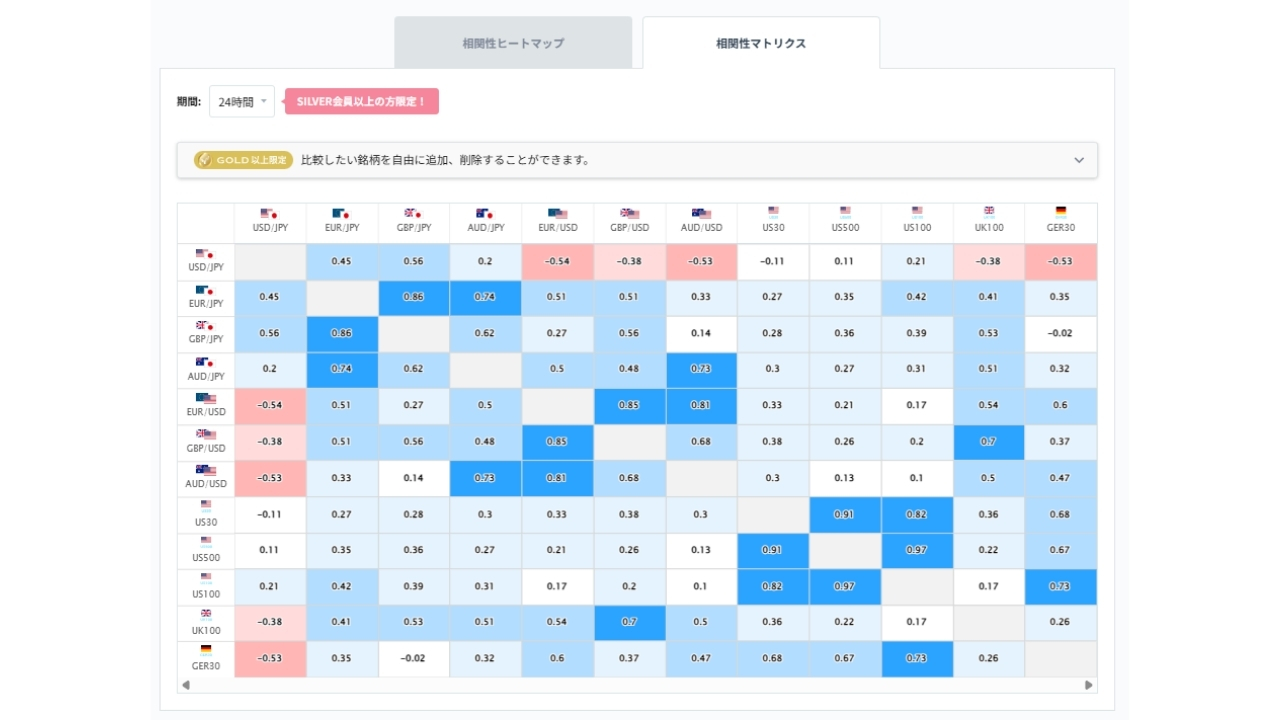Click EUR/USD flag icon in row header
Screen dimensions: 1280x720
pos(206,399)
